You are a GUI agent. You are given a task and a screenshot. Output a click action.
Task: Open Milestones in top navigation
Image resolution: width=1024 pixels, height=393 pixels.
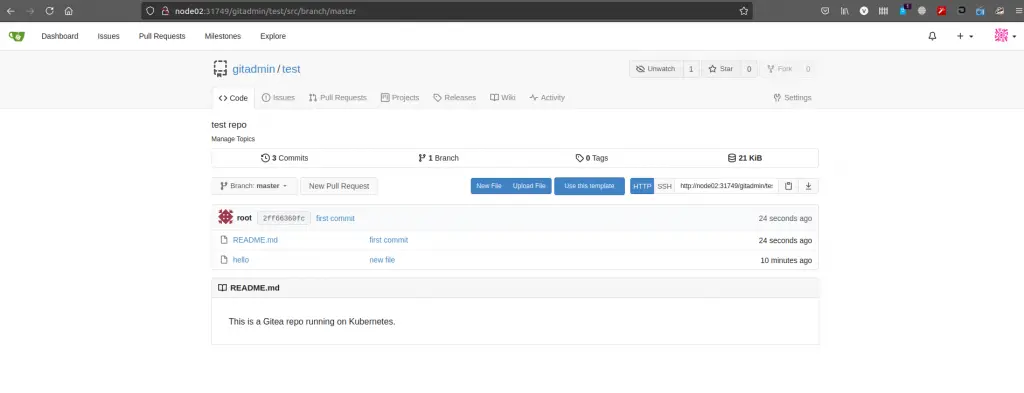click(223, 37)
